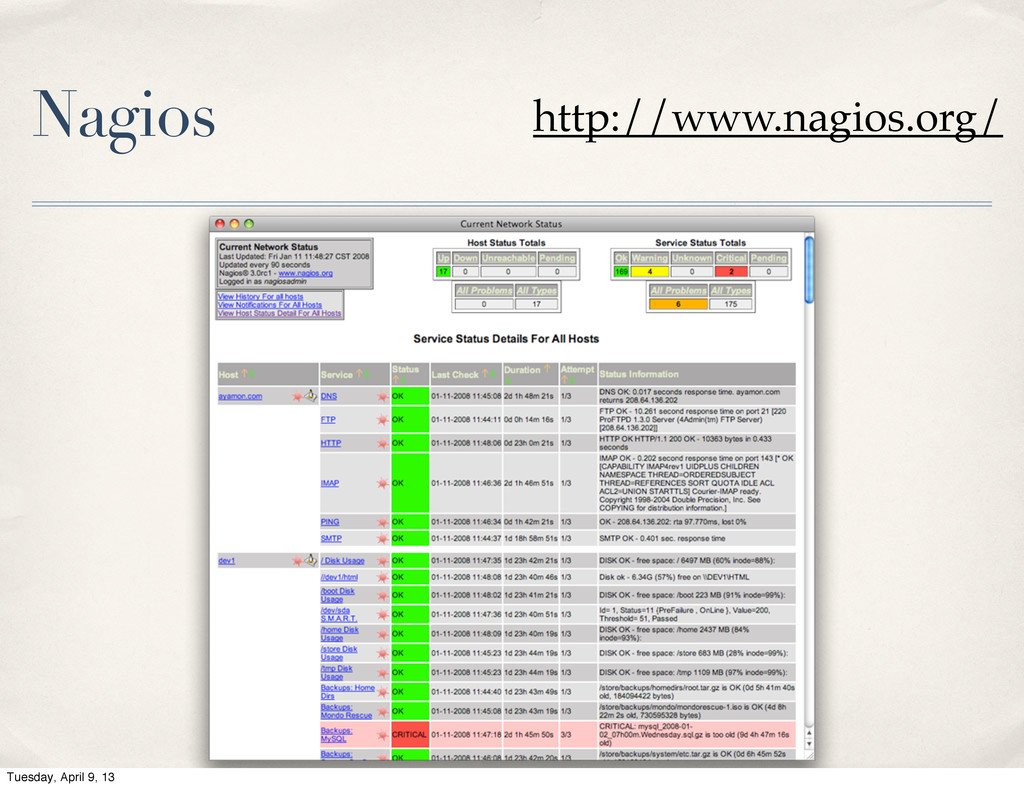Click the scrollbar down arrow in browser window
The width and height of the screenshot is (1024, 788).
pyautogui.click(x=809, y=744)
